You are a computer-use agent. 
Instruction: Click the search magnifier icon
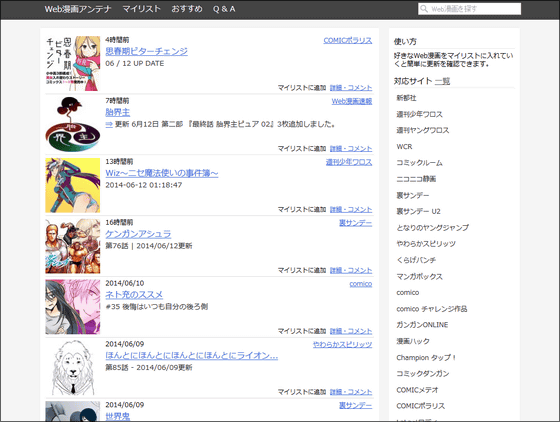[424, 9]
